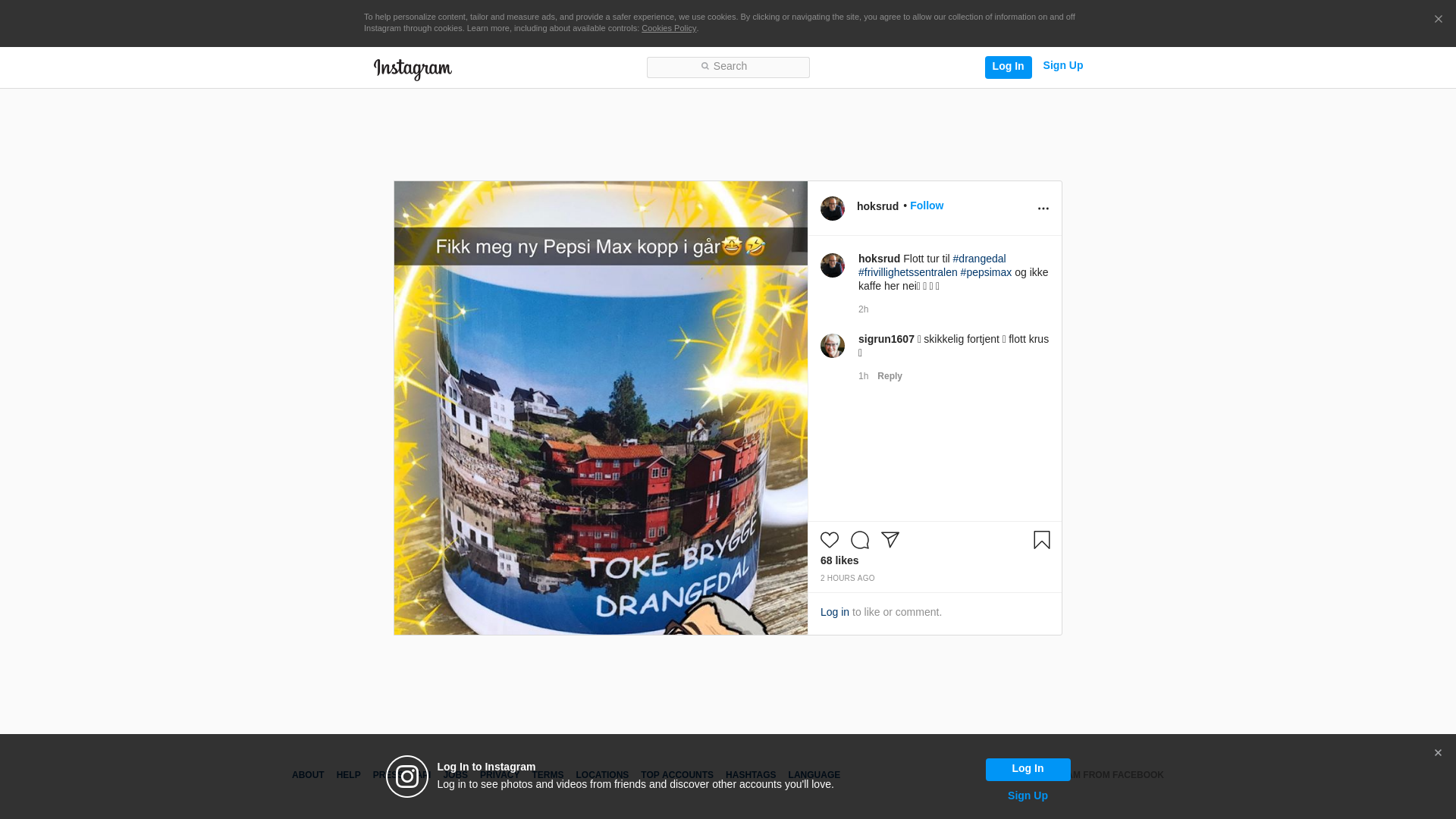View the 68 likes list

(x=839, y=560)
